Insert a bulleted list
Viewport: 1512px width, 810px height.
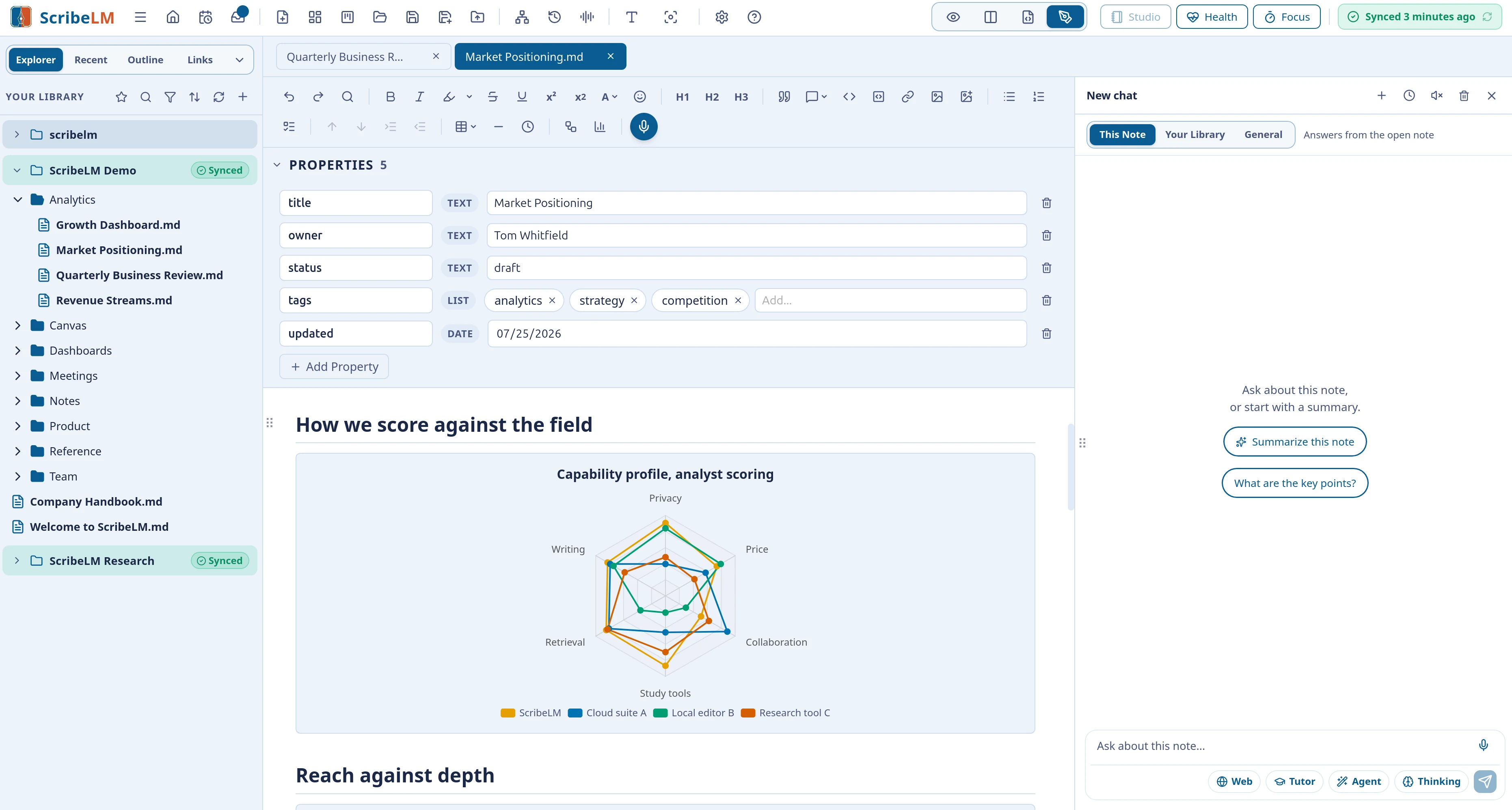click(x=1010, y=97)
